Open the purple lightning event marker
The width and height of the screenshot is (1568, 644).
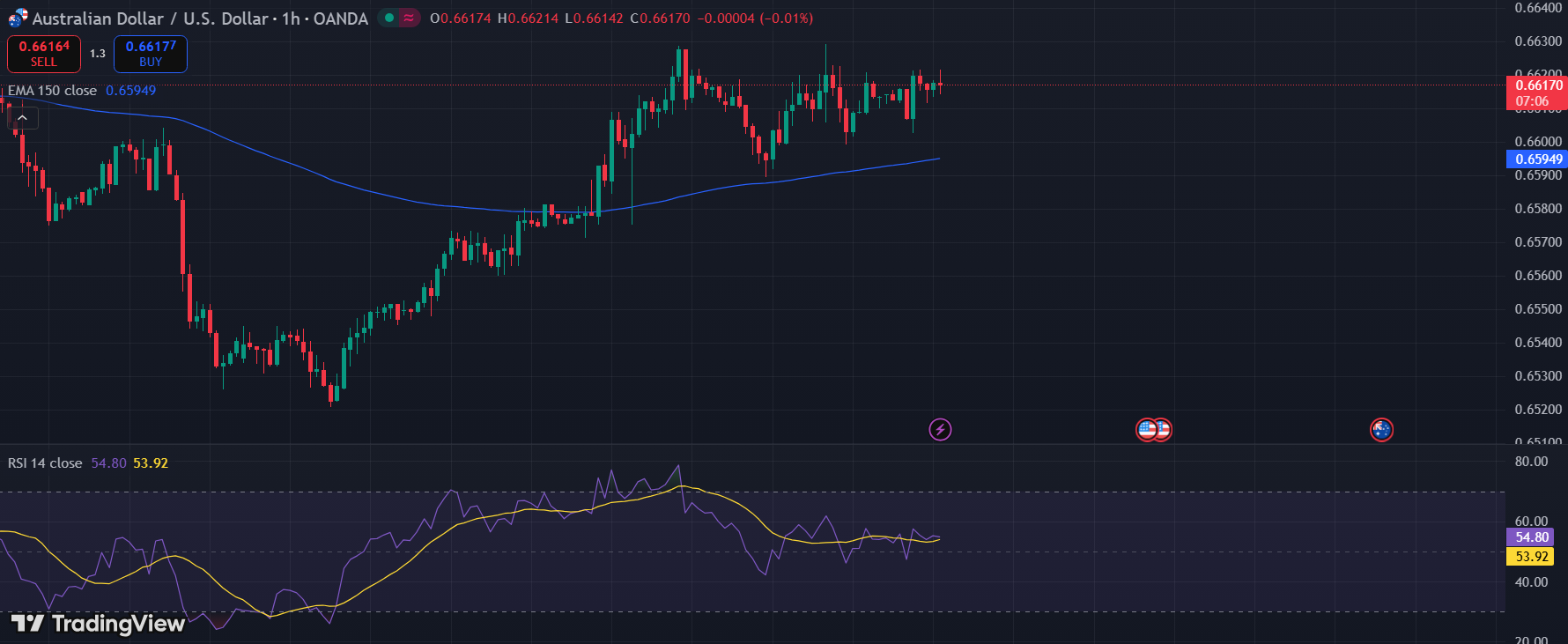coord(940,430)
